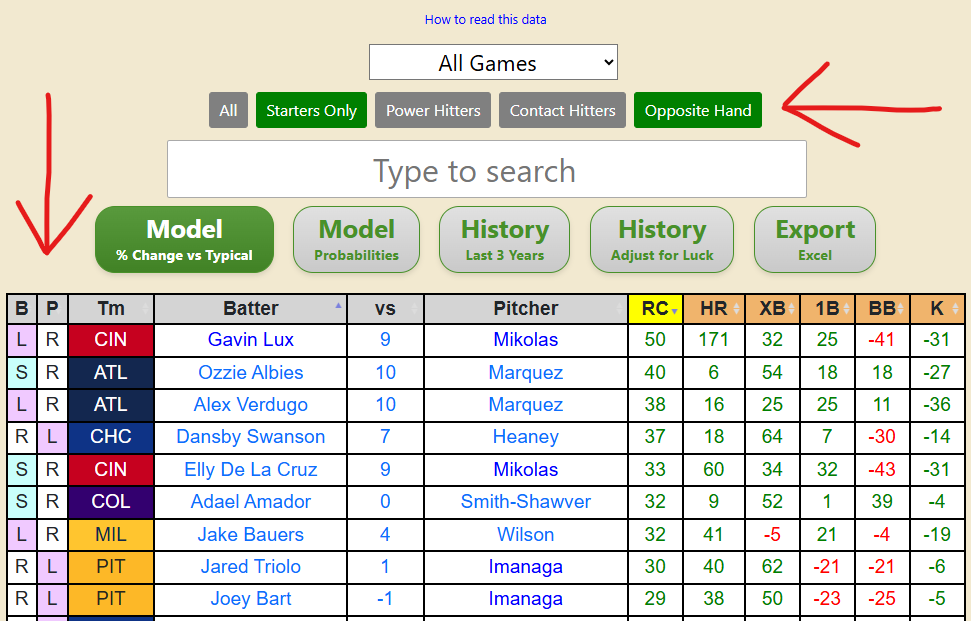Open the How to read this data link

point(486,20)
